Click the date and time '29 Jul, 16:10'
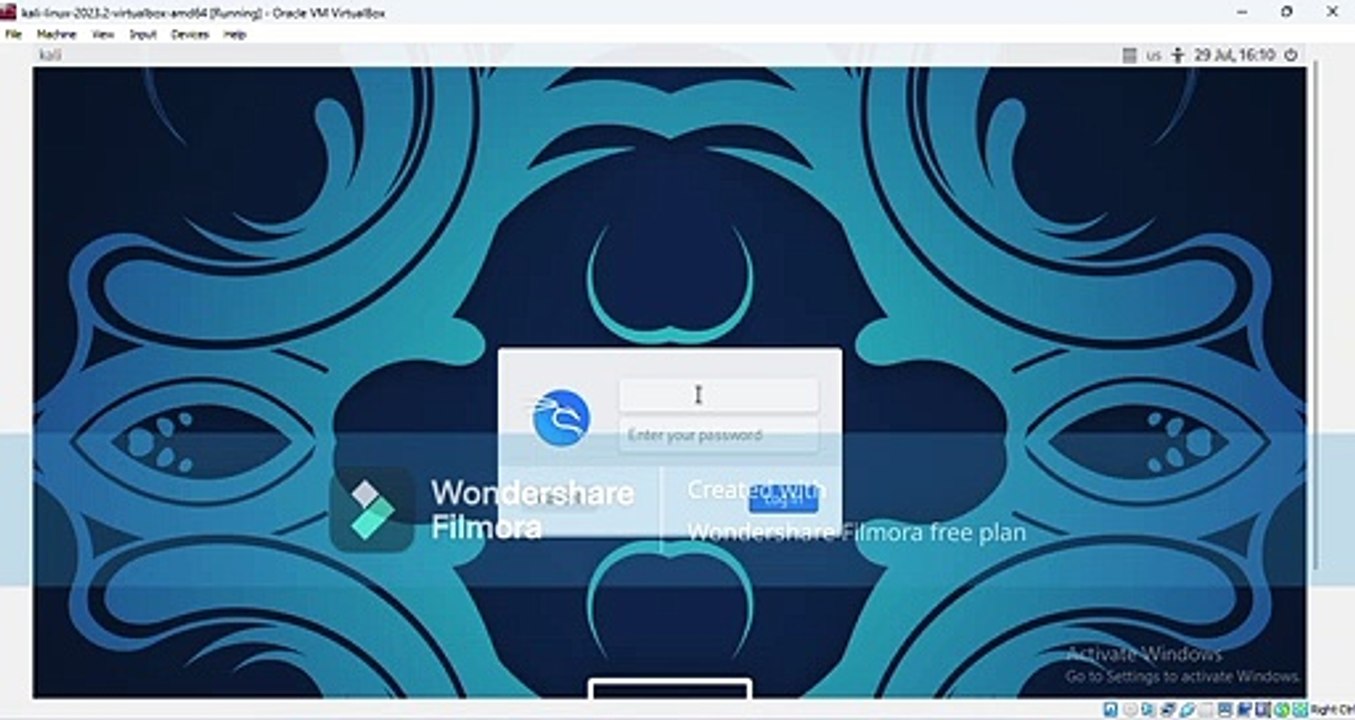The image size is (1355, 720). 1234,55
